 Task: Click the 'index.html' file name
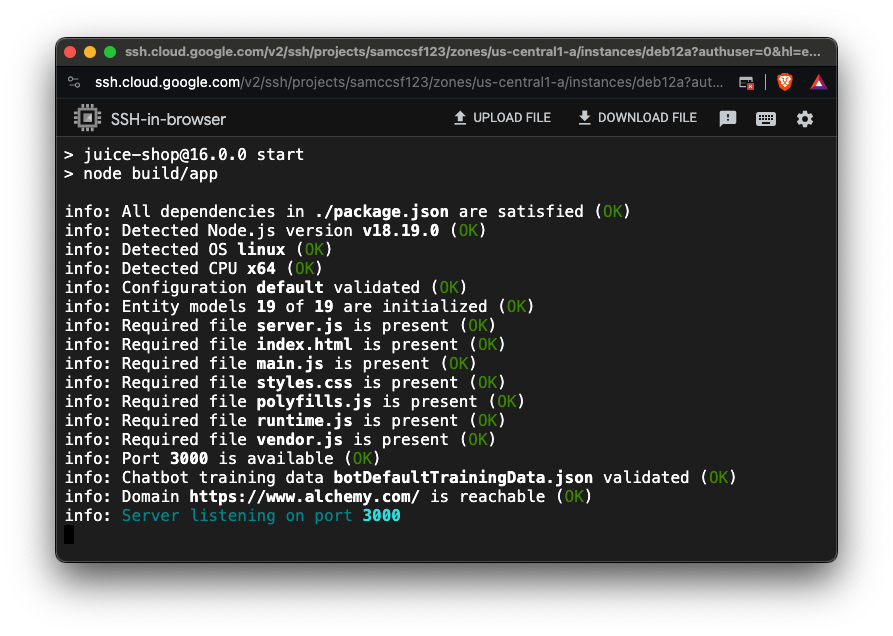point(304,344)
